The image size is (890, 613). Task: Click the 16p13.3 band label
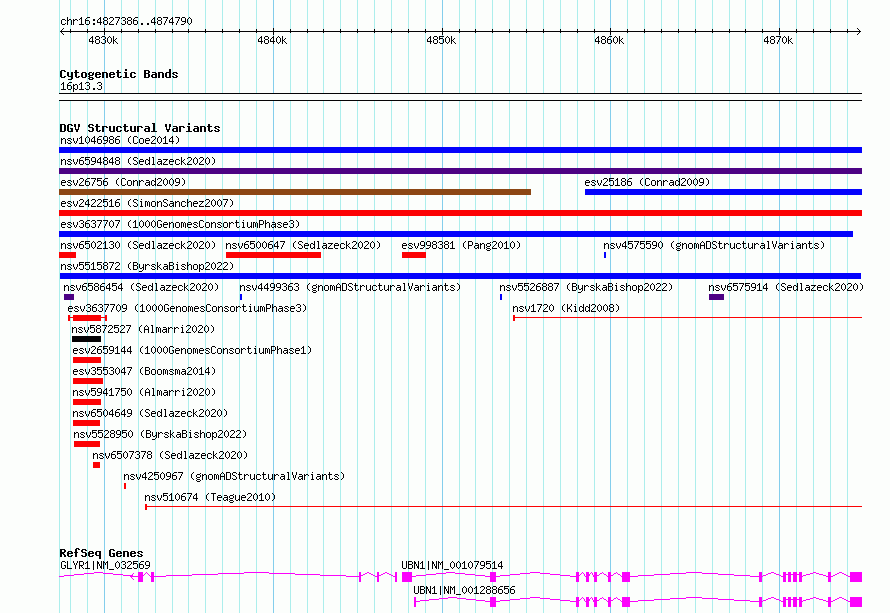81,86
